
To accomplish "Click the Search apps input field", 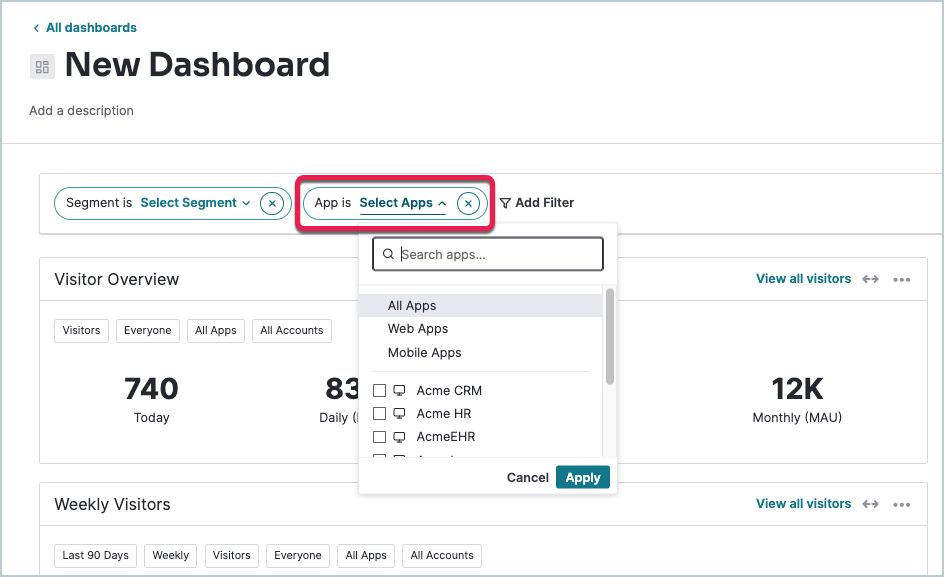I will (495, 255).
